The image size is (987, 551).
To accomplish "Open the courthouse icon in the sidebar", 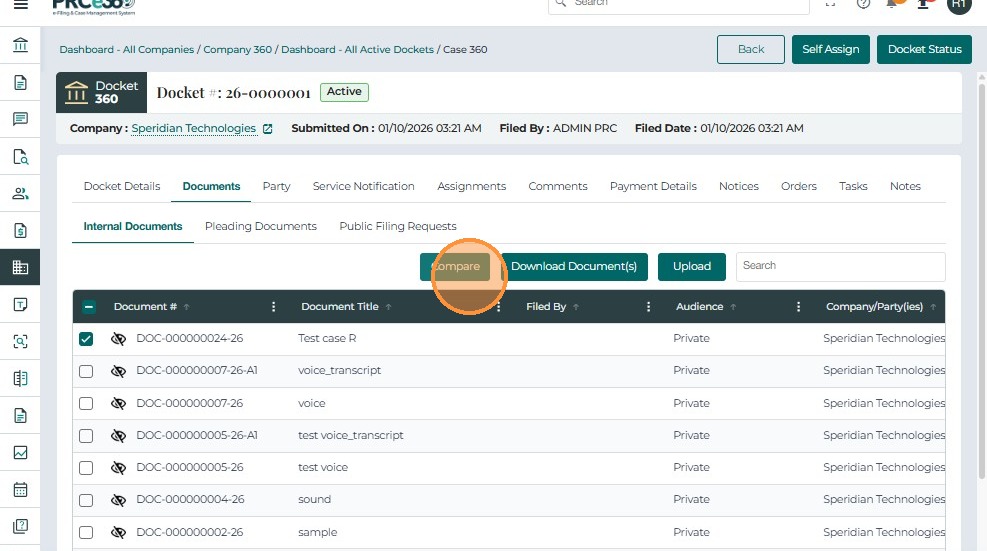I will (x=20, y=45).
